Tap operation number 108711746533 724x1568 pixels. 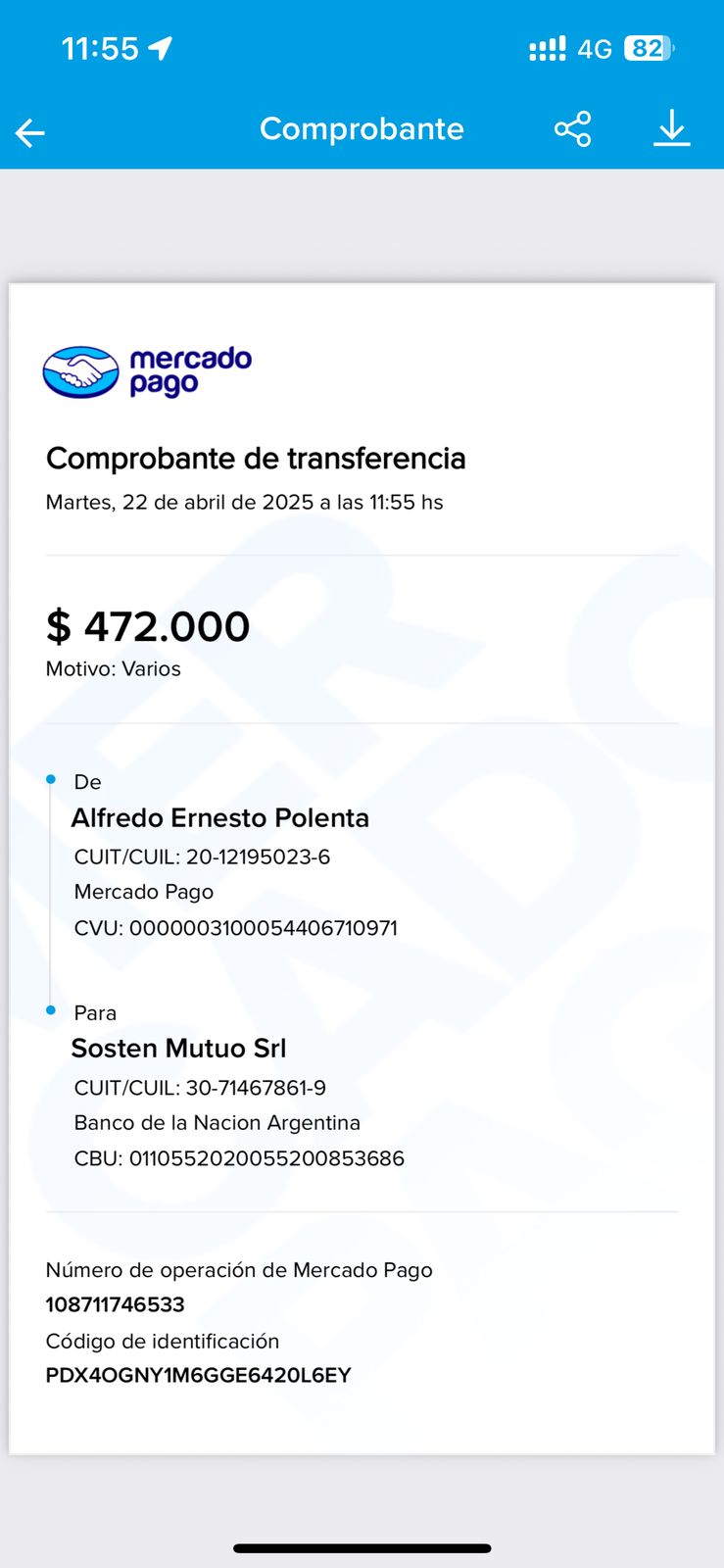click(x=116, y=1304)
